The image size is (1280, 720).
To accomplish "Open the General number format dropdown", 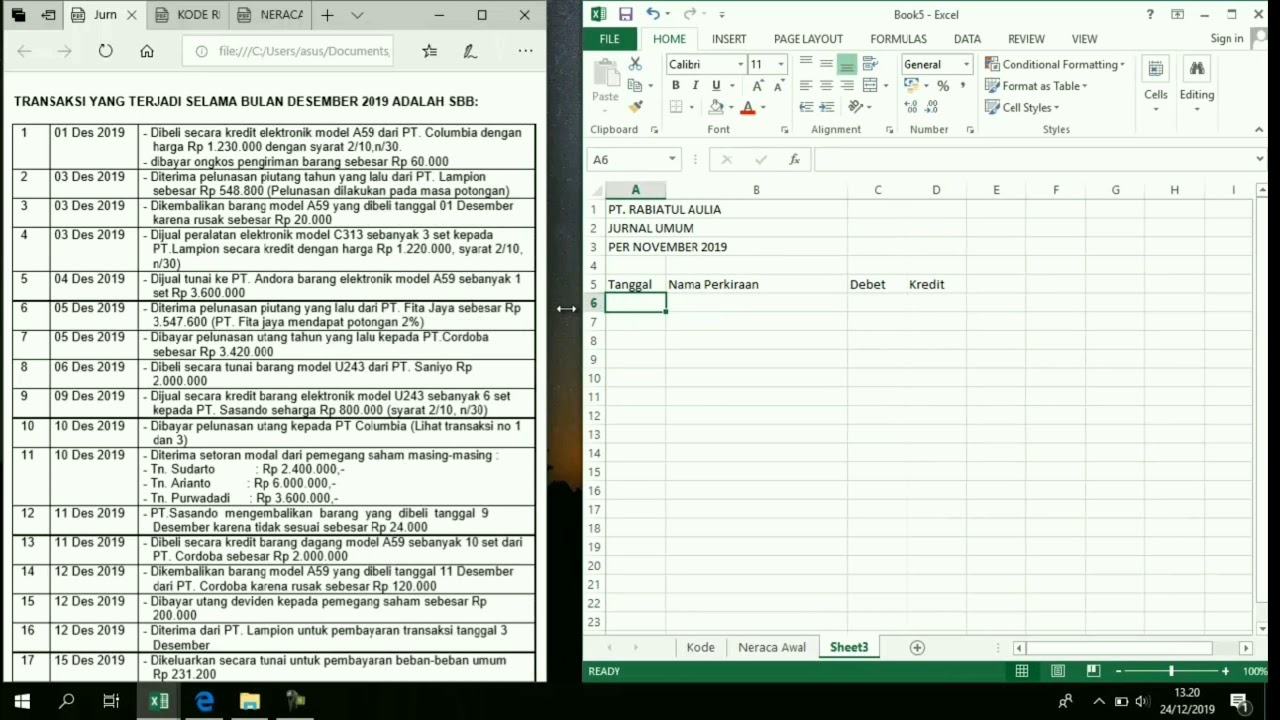I will click(966, 64).
